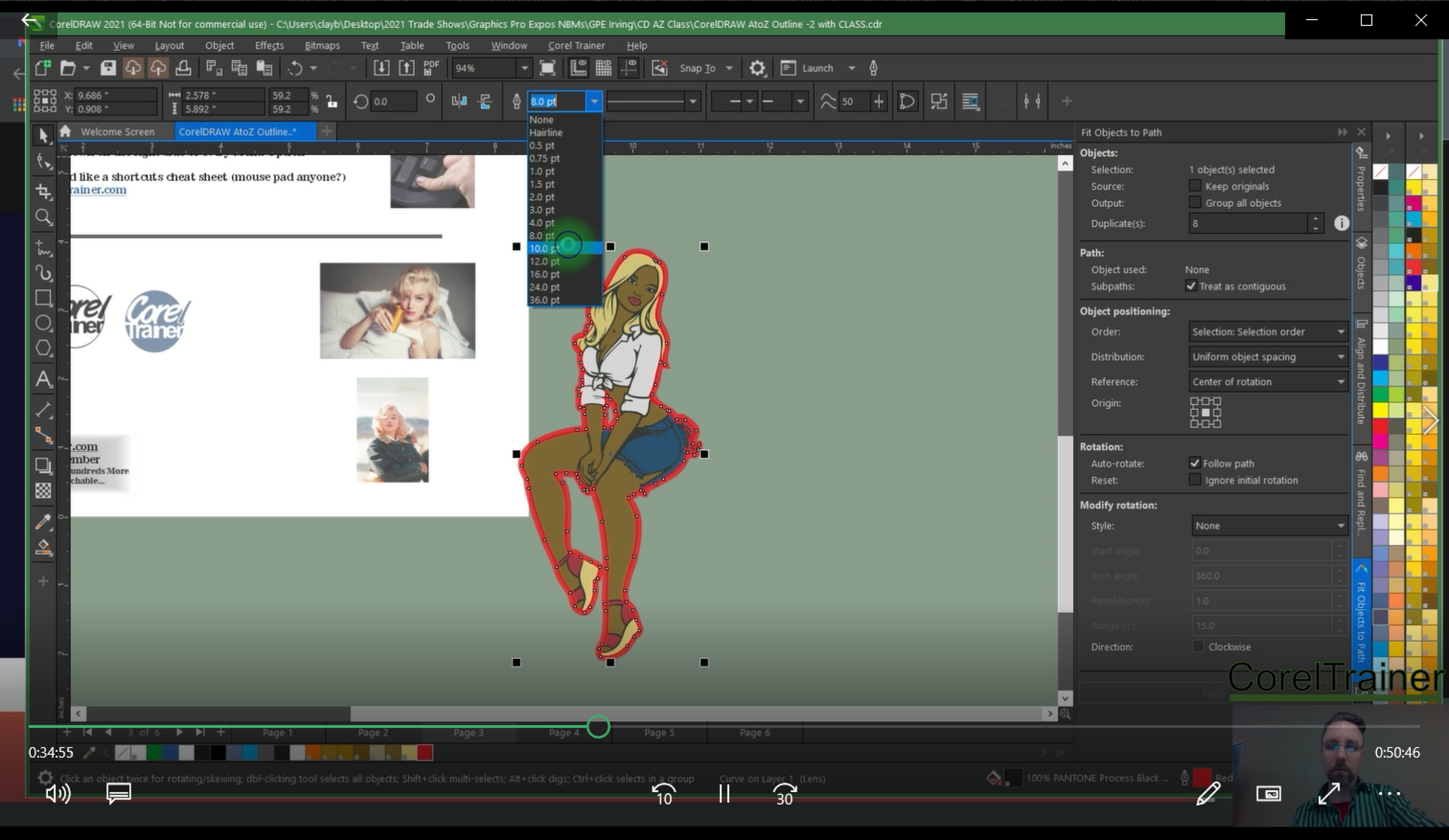Image resolution: width=1449 pixels, height=840 pixels.
Task: Toggle the video captions button
Action: tap(118, 794)
